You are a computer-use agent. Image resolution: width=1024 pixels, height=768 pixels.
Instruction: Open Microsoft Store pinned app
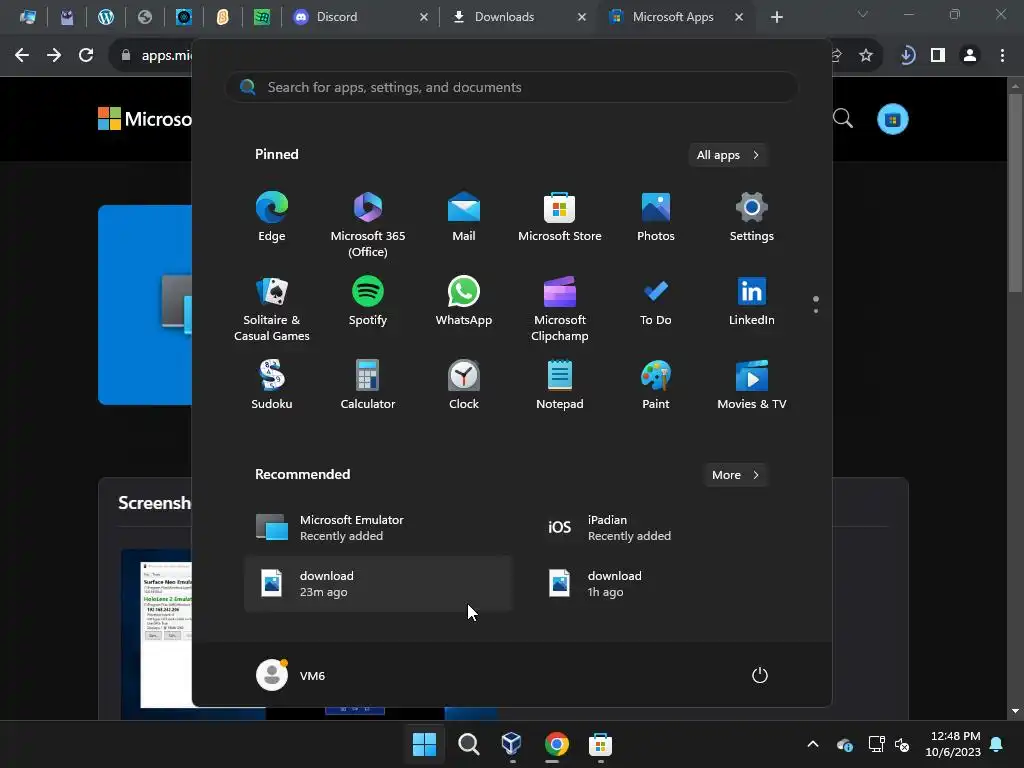point(560,217)
